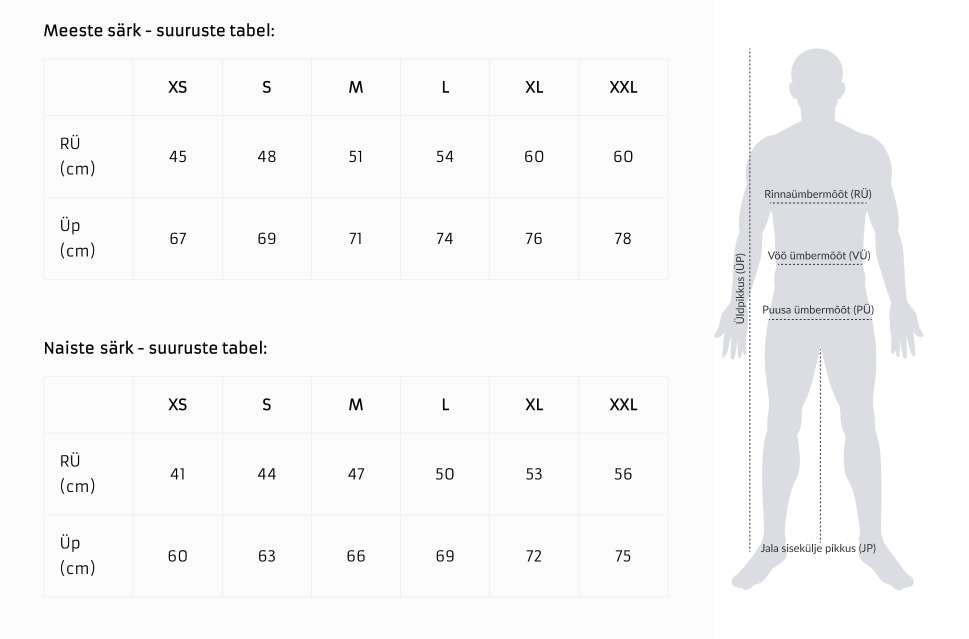Image resolution: width=969 pixels, height=639 pixels.
Task: Click women's XXL length value 75
Action: pyautogui.click(x=623, y=556)
